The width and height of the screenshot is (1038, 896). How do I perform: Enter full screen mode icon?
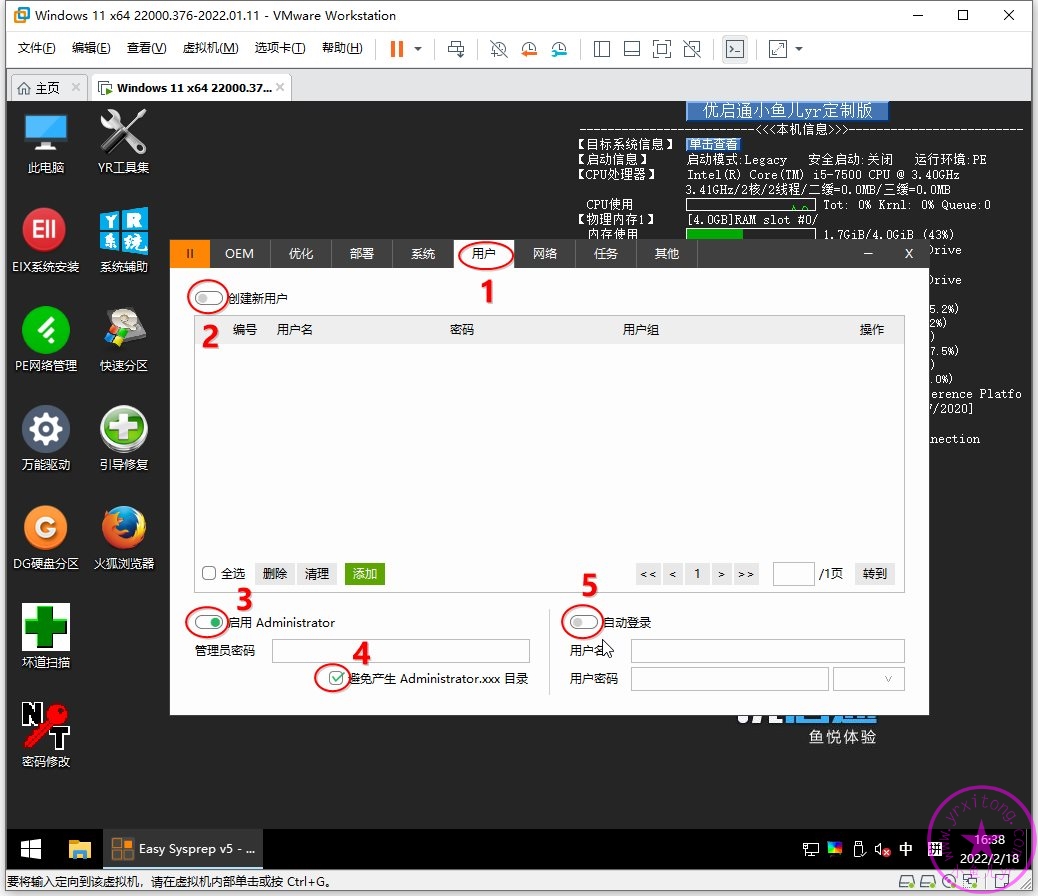tap(662, 49)
